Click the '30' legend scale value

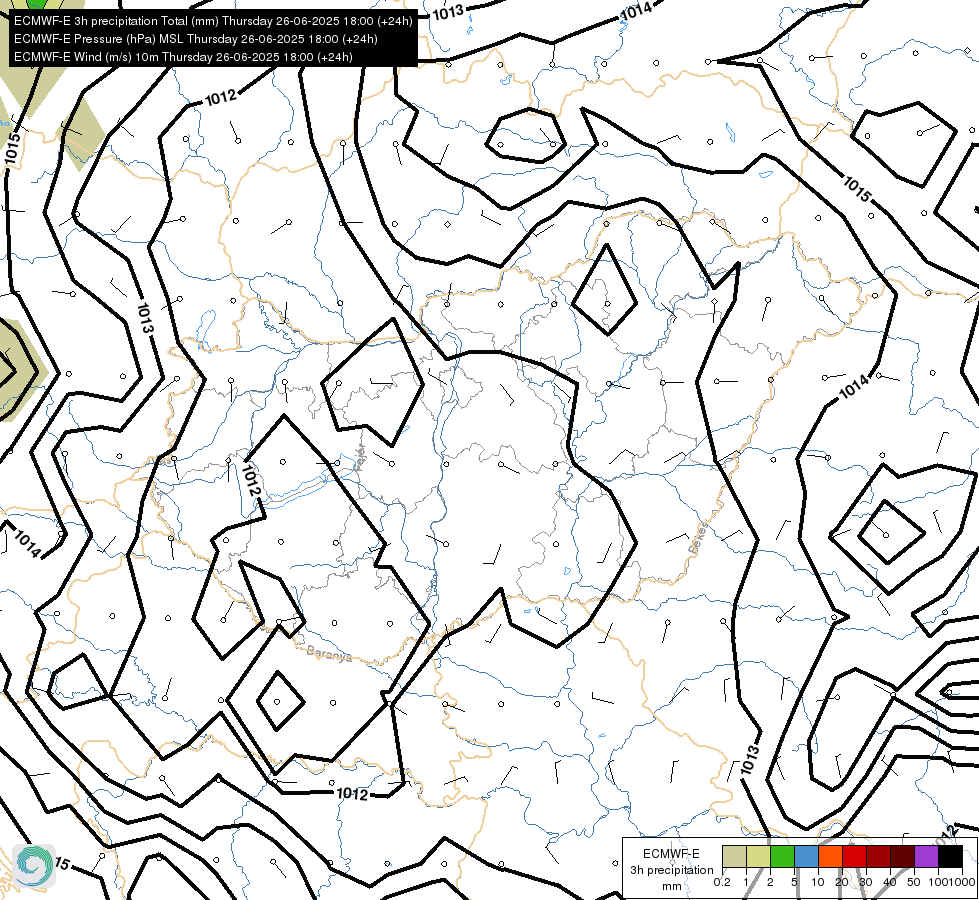(x=865, y=882)
